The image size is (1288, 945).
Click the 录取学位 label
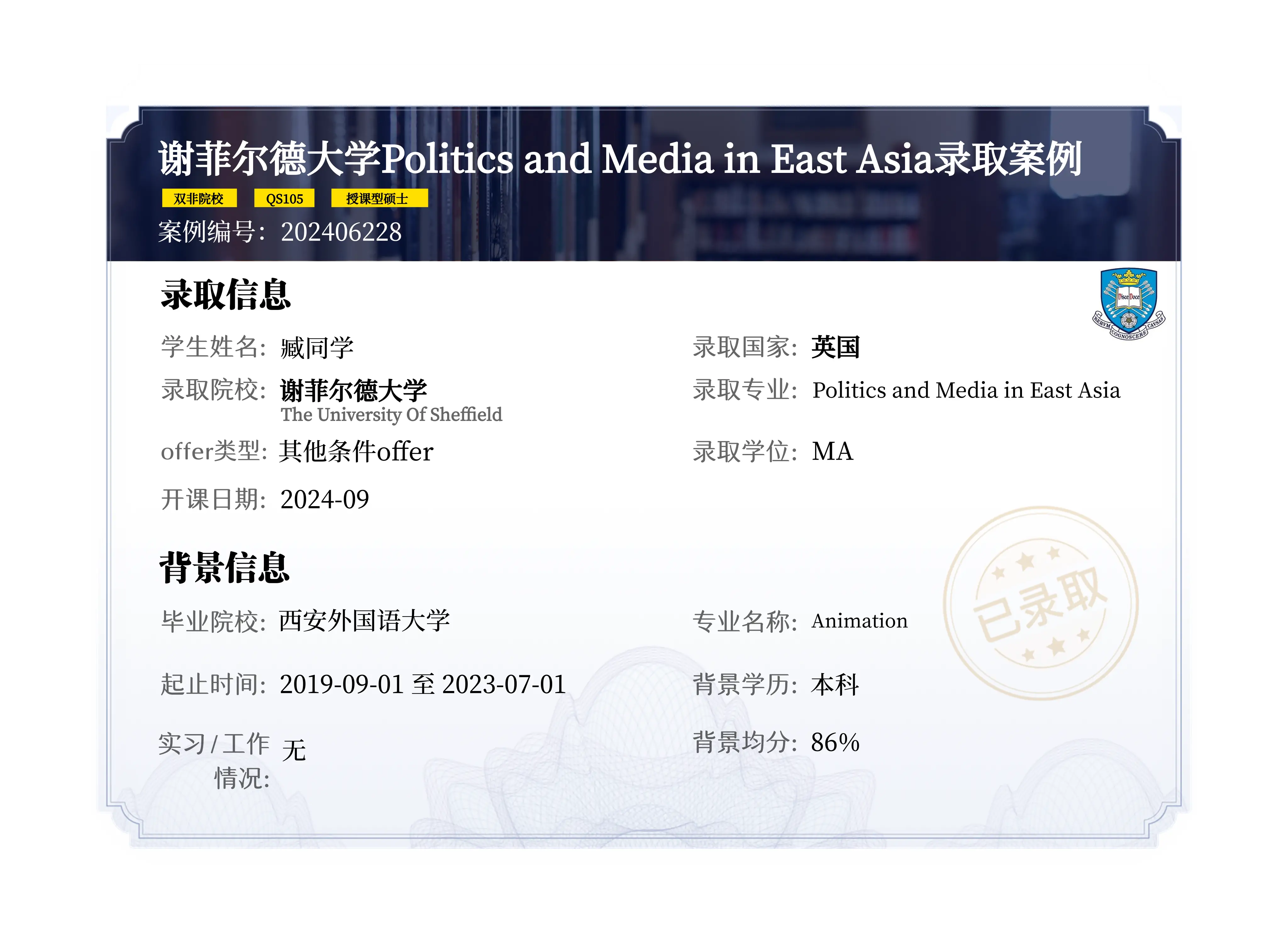(745, 452)
